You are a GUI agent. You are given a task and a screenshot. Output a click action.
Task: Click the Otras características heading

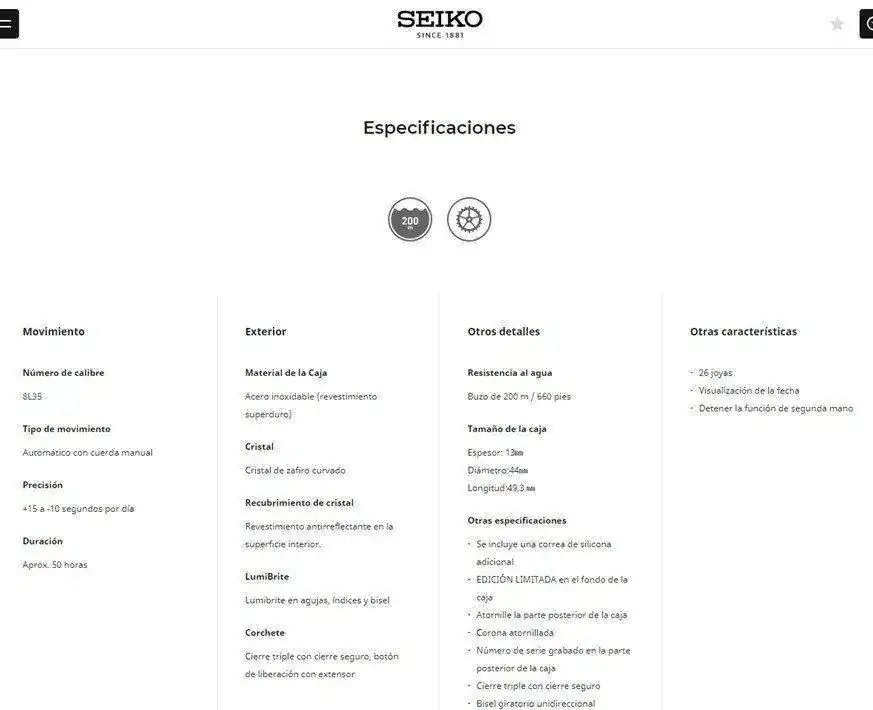tap(743, 331)
